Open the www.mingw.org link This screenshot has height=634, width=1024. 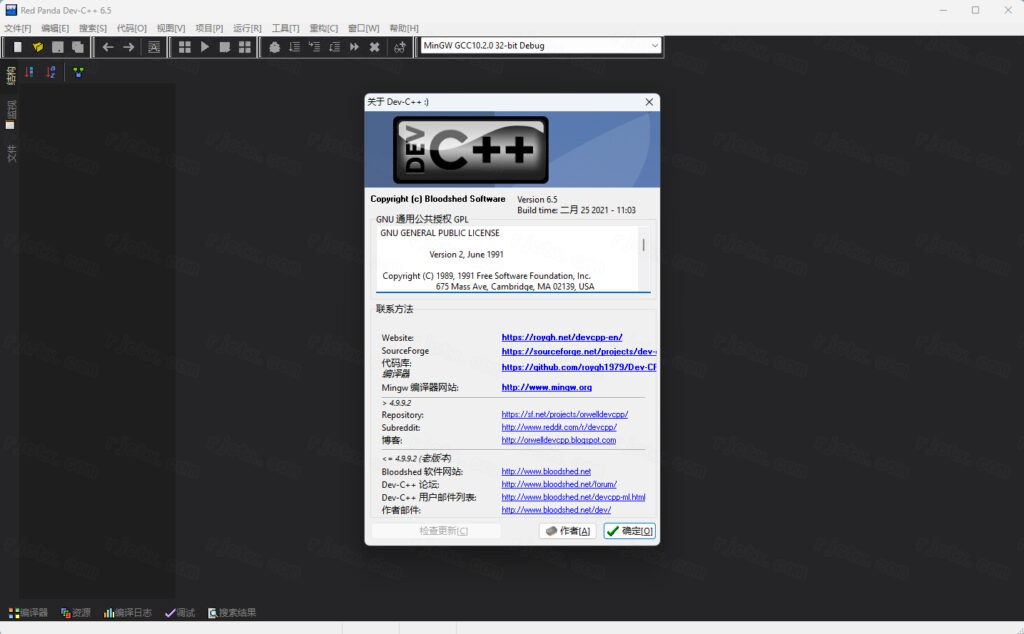click(547, 387)
